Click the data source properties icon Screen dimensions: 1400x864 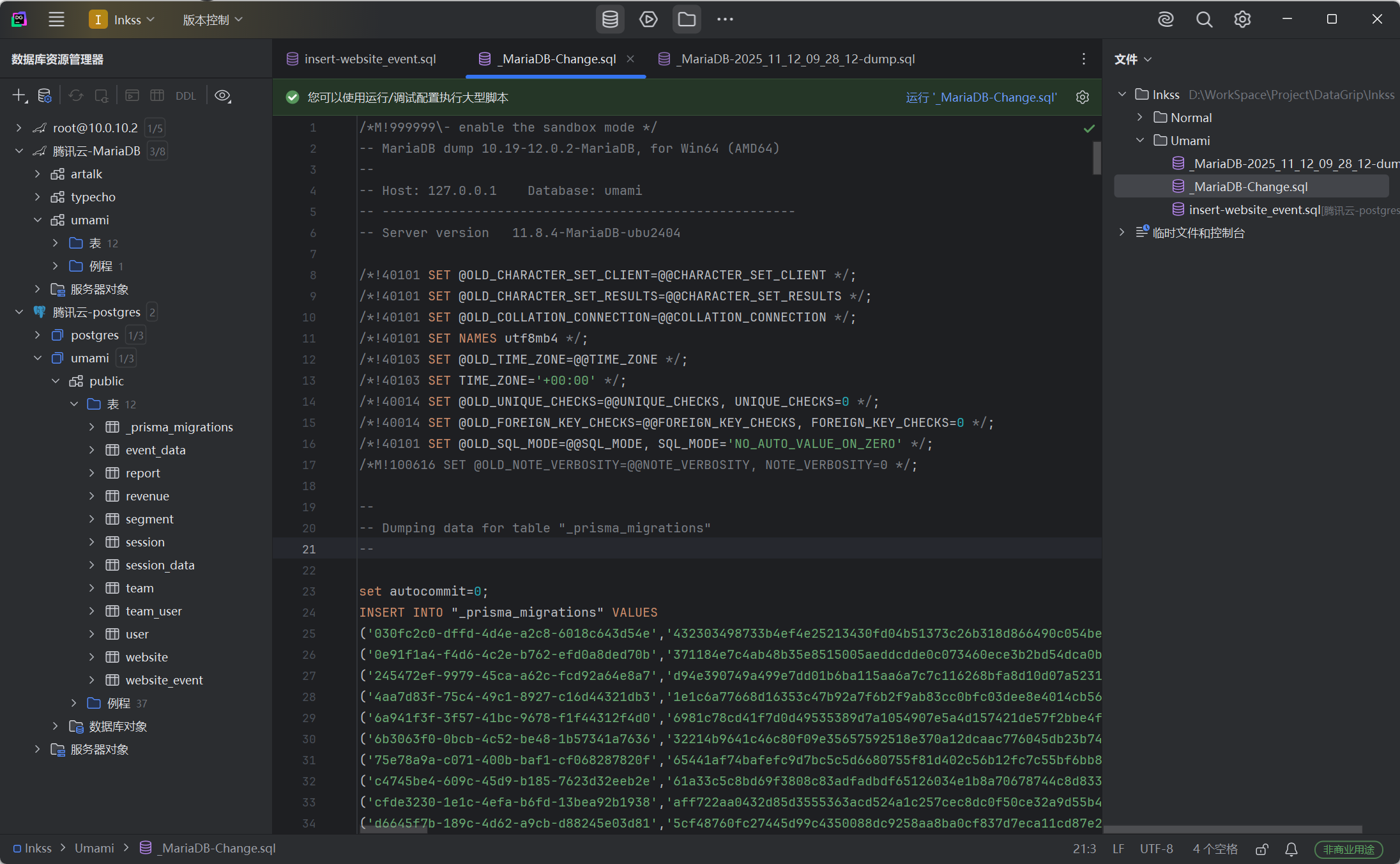45,95
